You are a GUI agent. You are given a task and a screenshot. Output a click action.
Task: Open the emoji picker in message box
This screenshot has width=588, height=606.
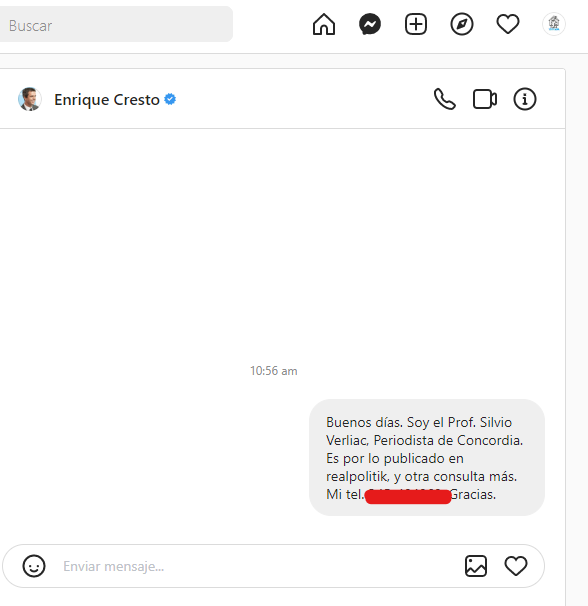click(34, 566)
